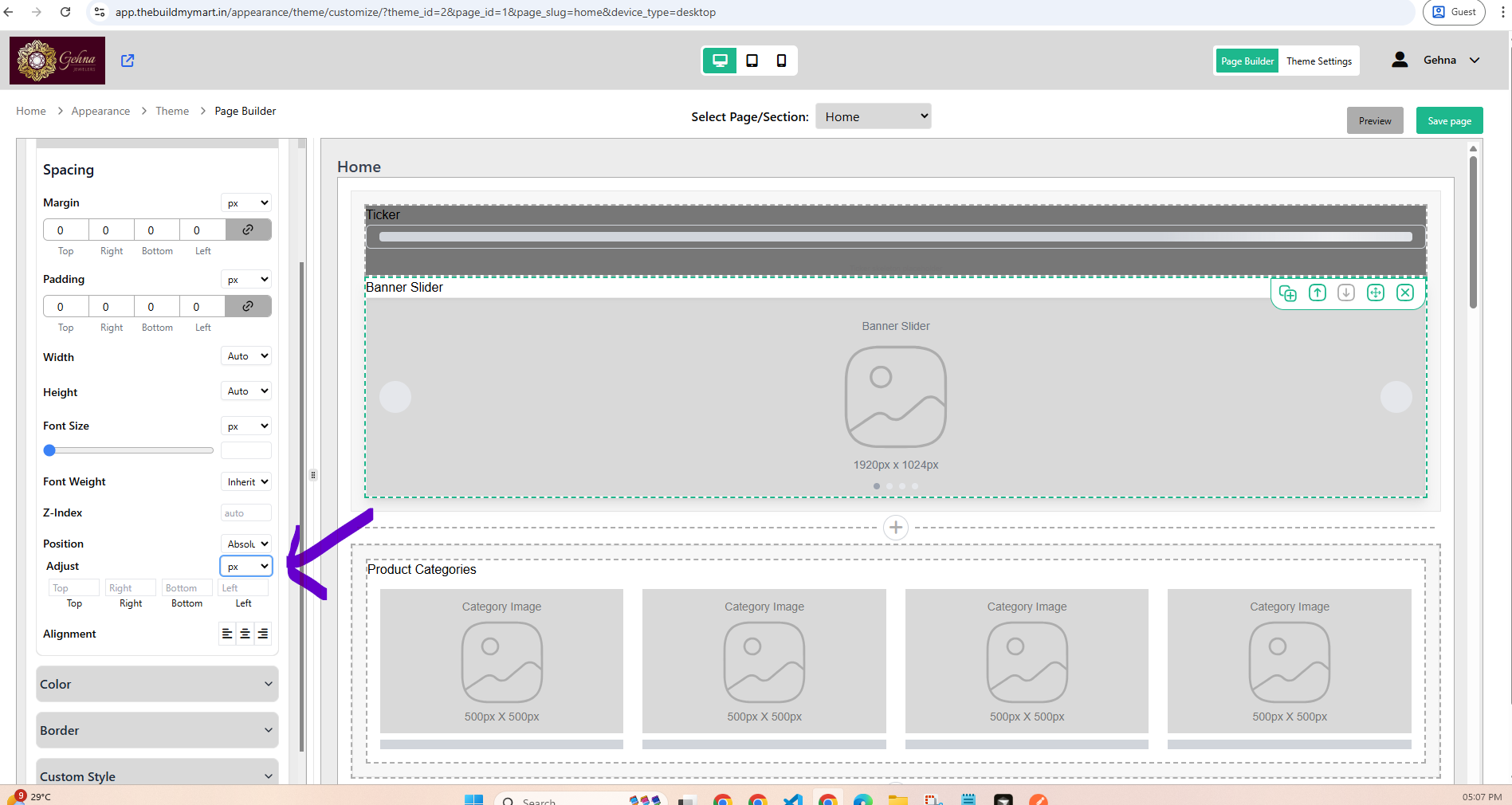Duplicate the Banner Slider section
The height and width of the screenshot is (805, 1512).
(x=1287, y=293)
